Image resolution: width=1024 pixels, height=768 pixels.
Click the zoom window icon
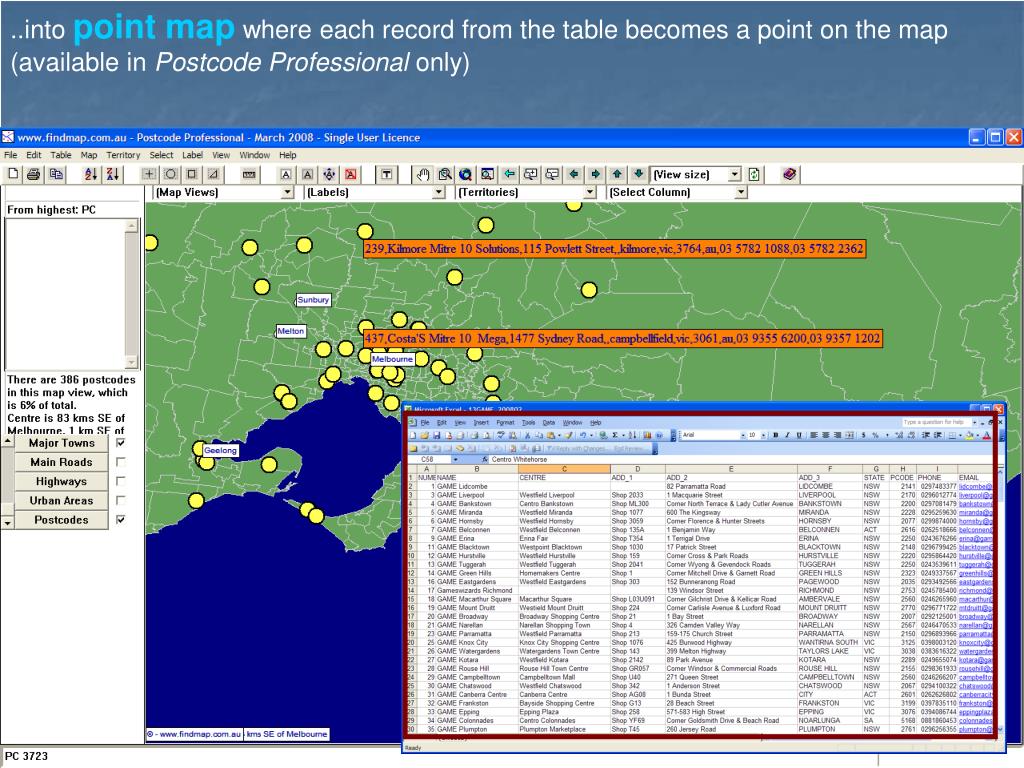[487, 174]
